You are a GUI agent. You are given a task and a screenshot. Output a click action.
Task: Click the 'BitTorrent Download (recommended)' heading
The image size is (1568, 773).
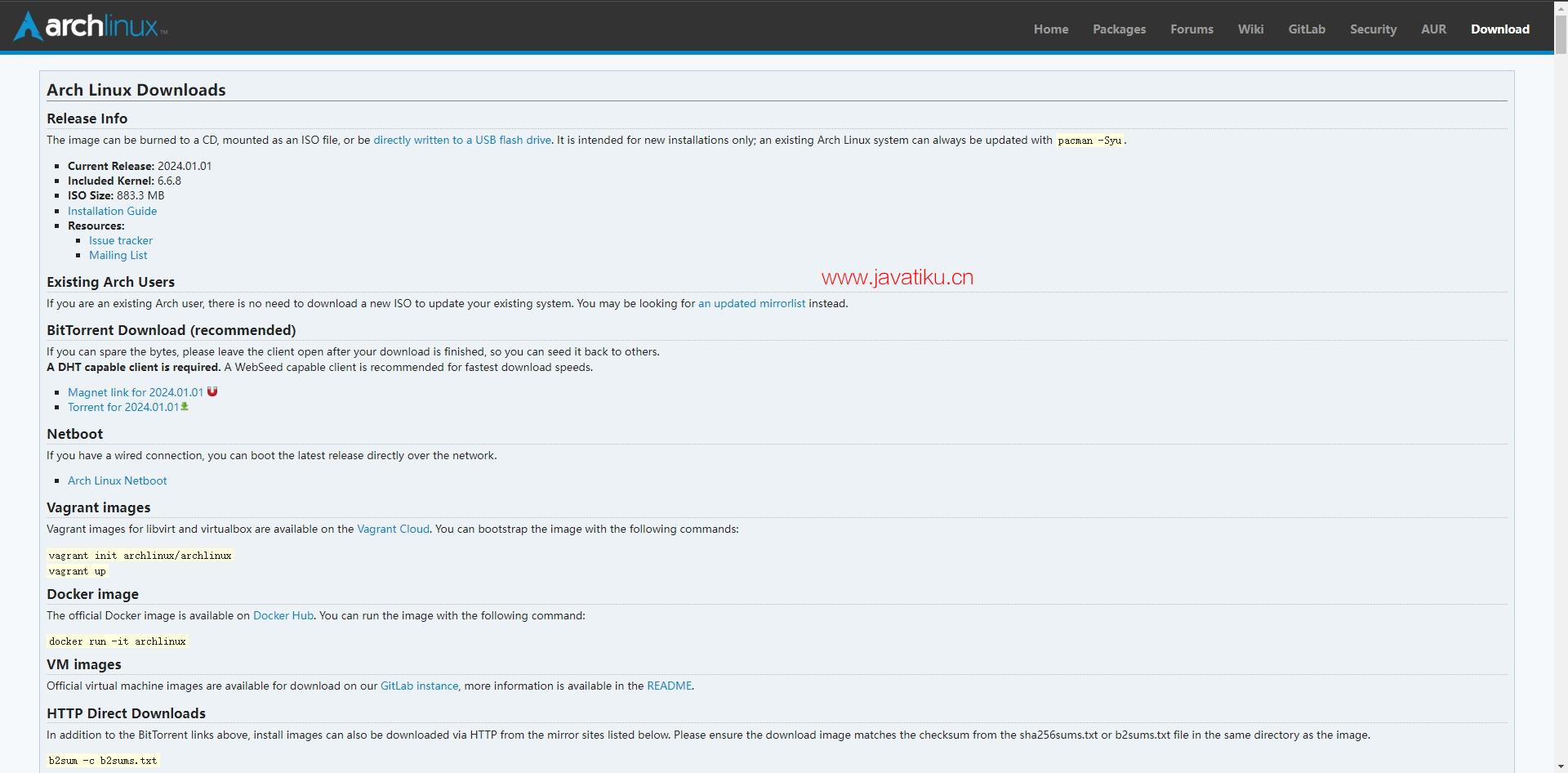click(x=171, y=330)
